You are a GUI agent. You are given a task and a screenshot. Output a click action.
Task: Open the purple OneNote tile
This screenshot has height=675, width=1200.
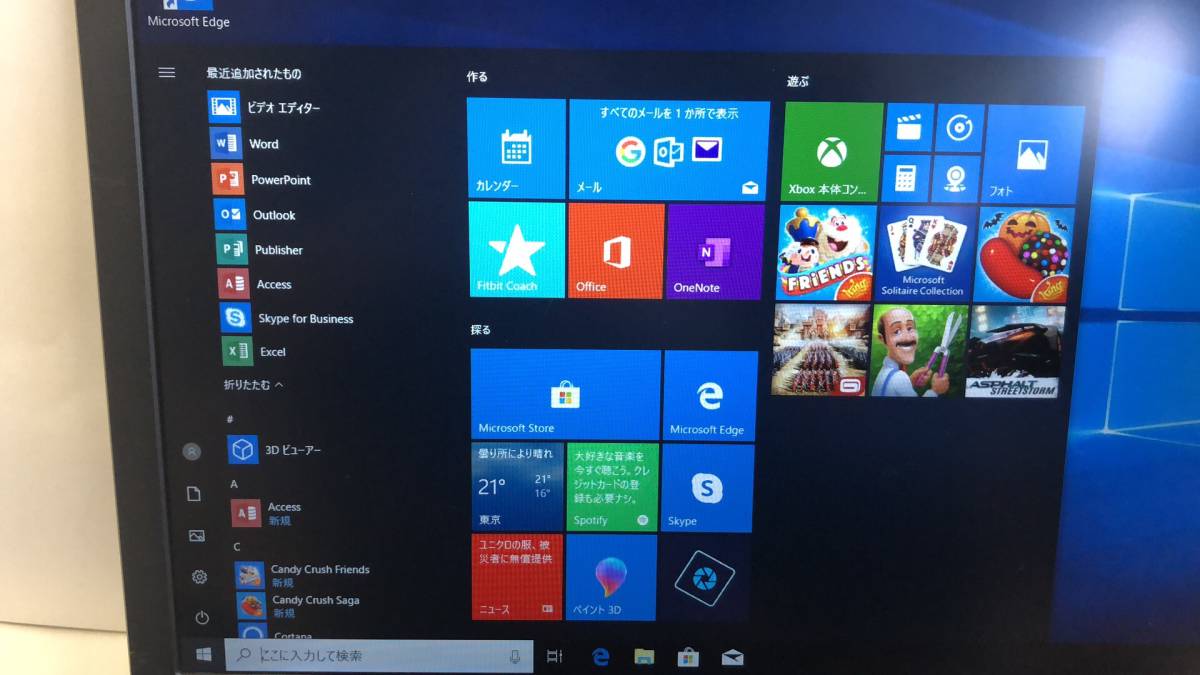[716, 252]
